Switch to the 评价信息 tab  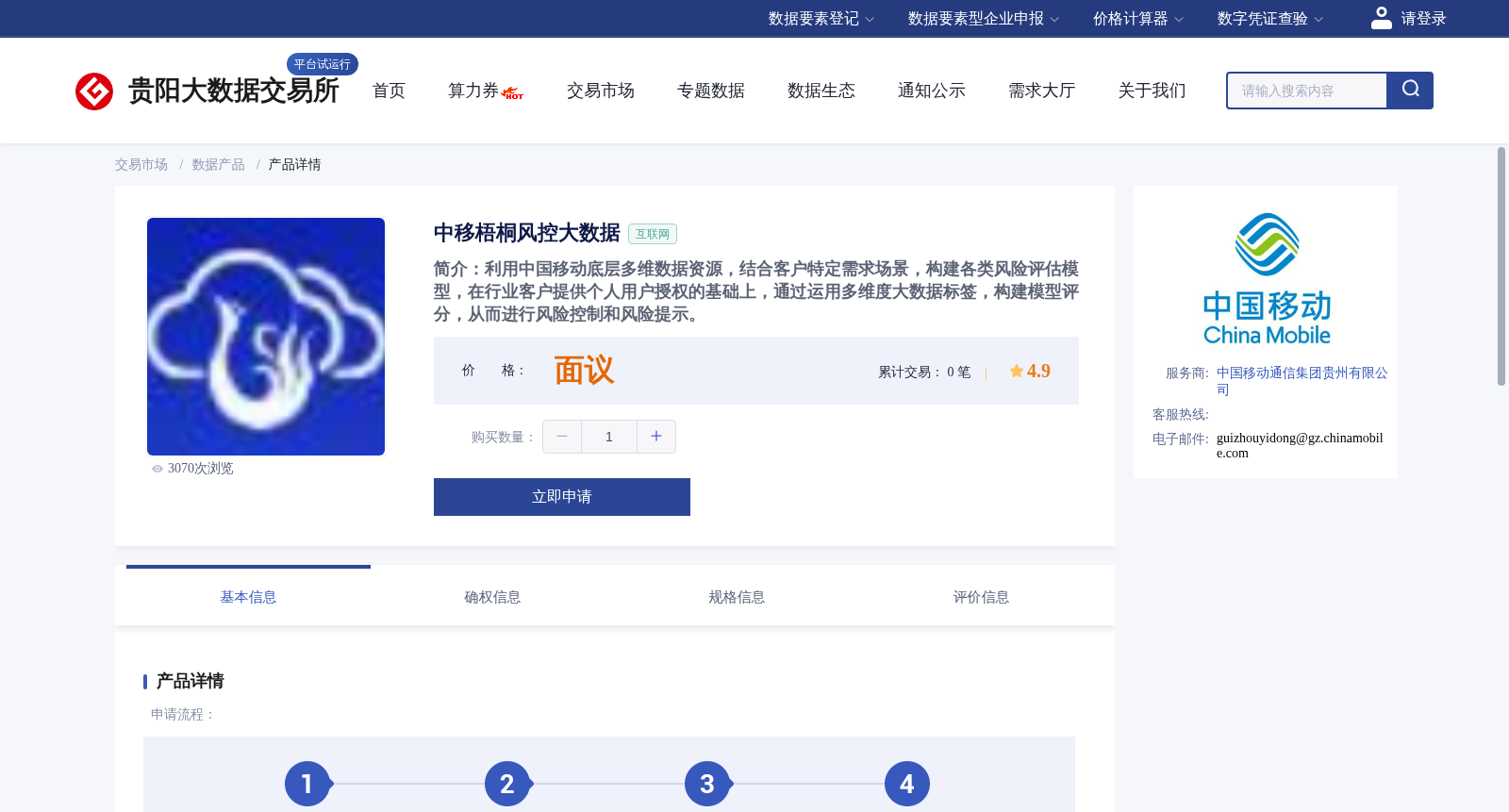(x=981, y=597)
